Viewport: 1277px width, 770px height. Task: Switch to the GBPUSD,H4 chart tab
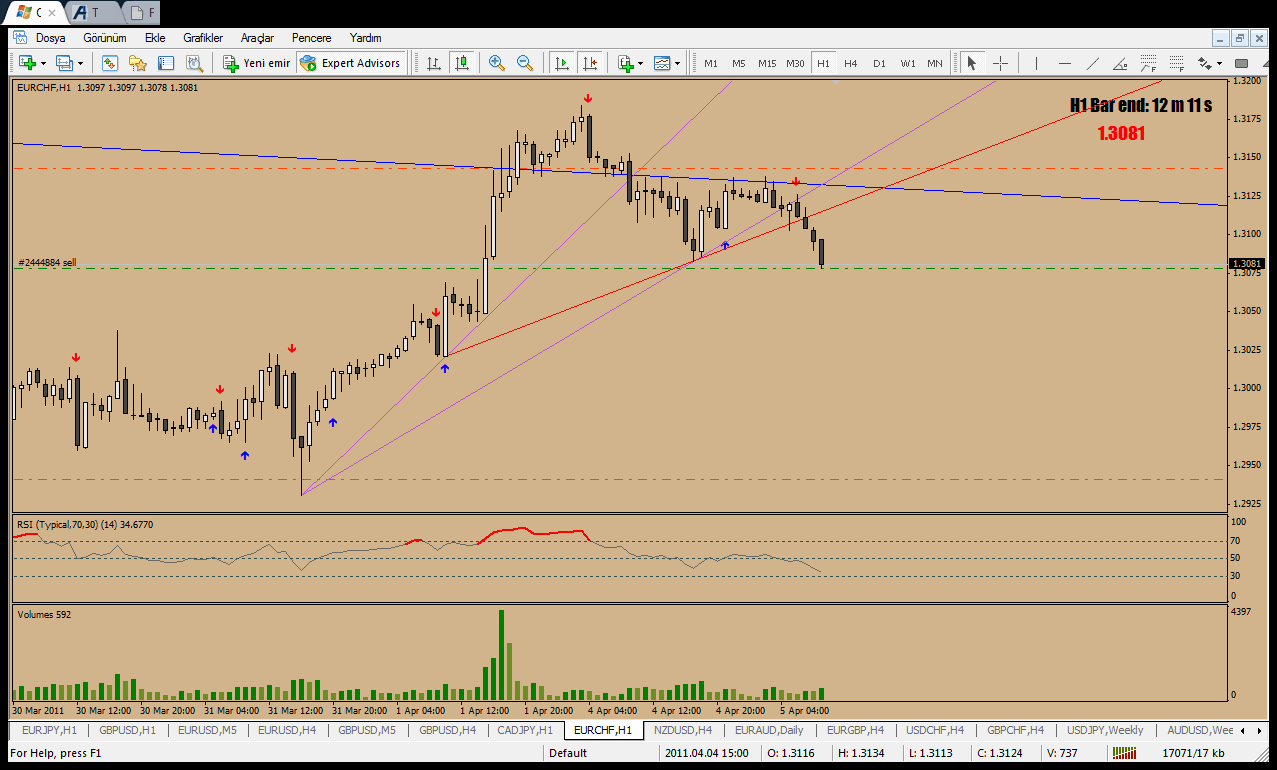(x=447, y=731)
